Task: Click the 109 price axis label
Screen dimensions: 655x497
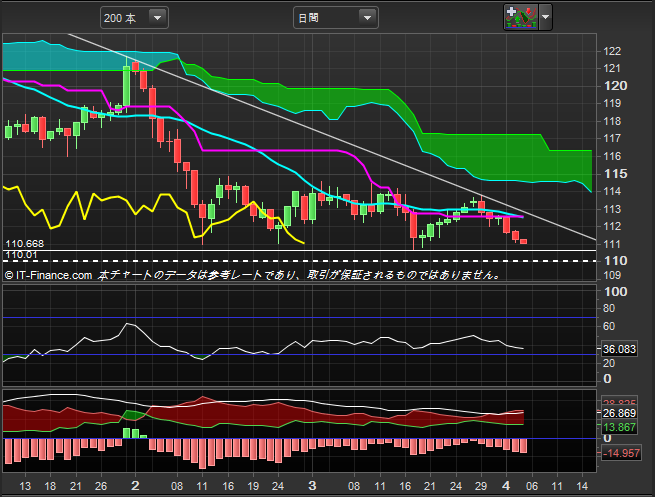Action: click(612, 276)
